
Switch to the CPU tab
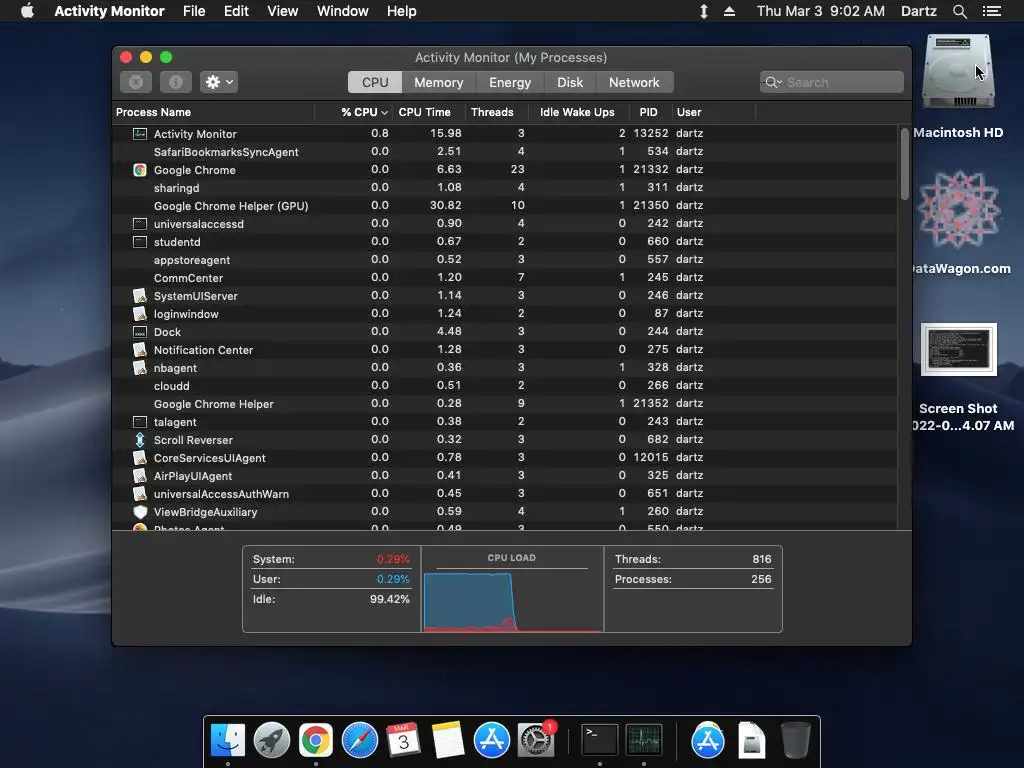coord(375,82)
